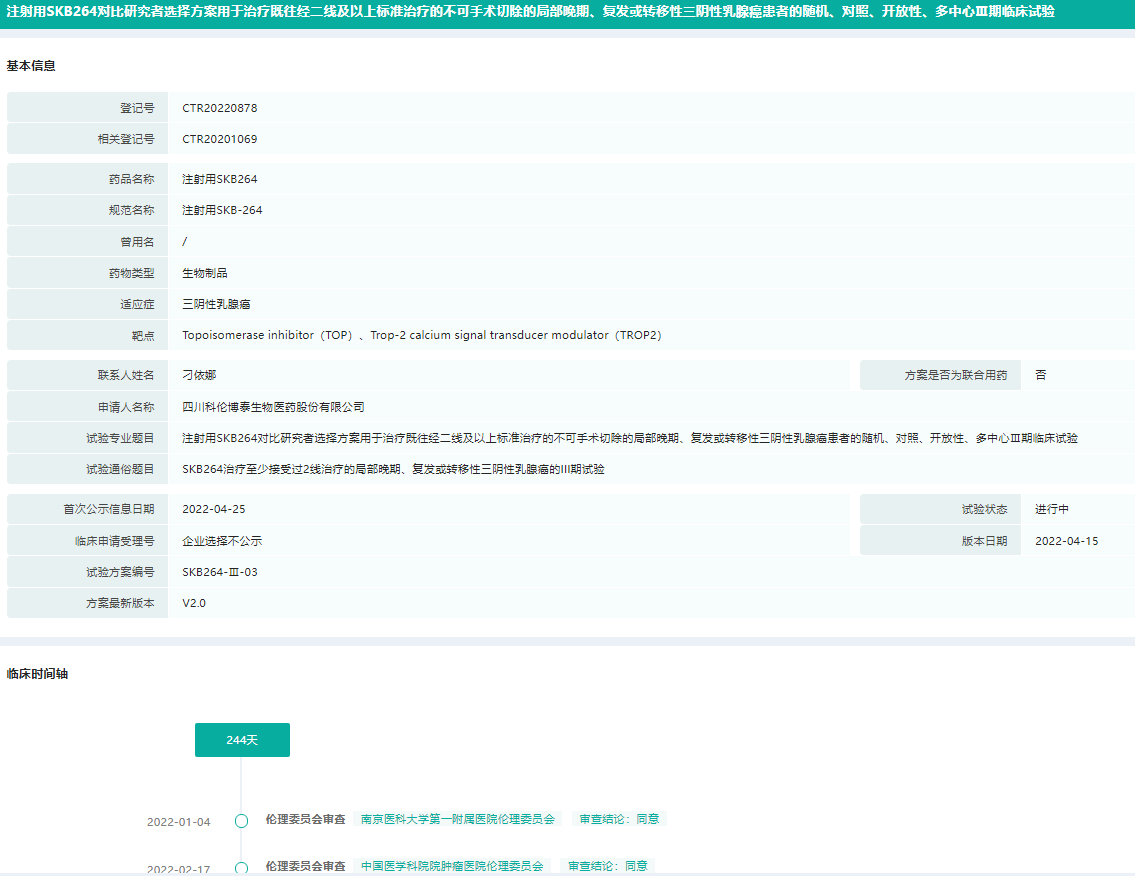
Task: Click contact person name 刁依娜
Action: (x=199, y=375)
